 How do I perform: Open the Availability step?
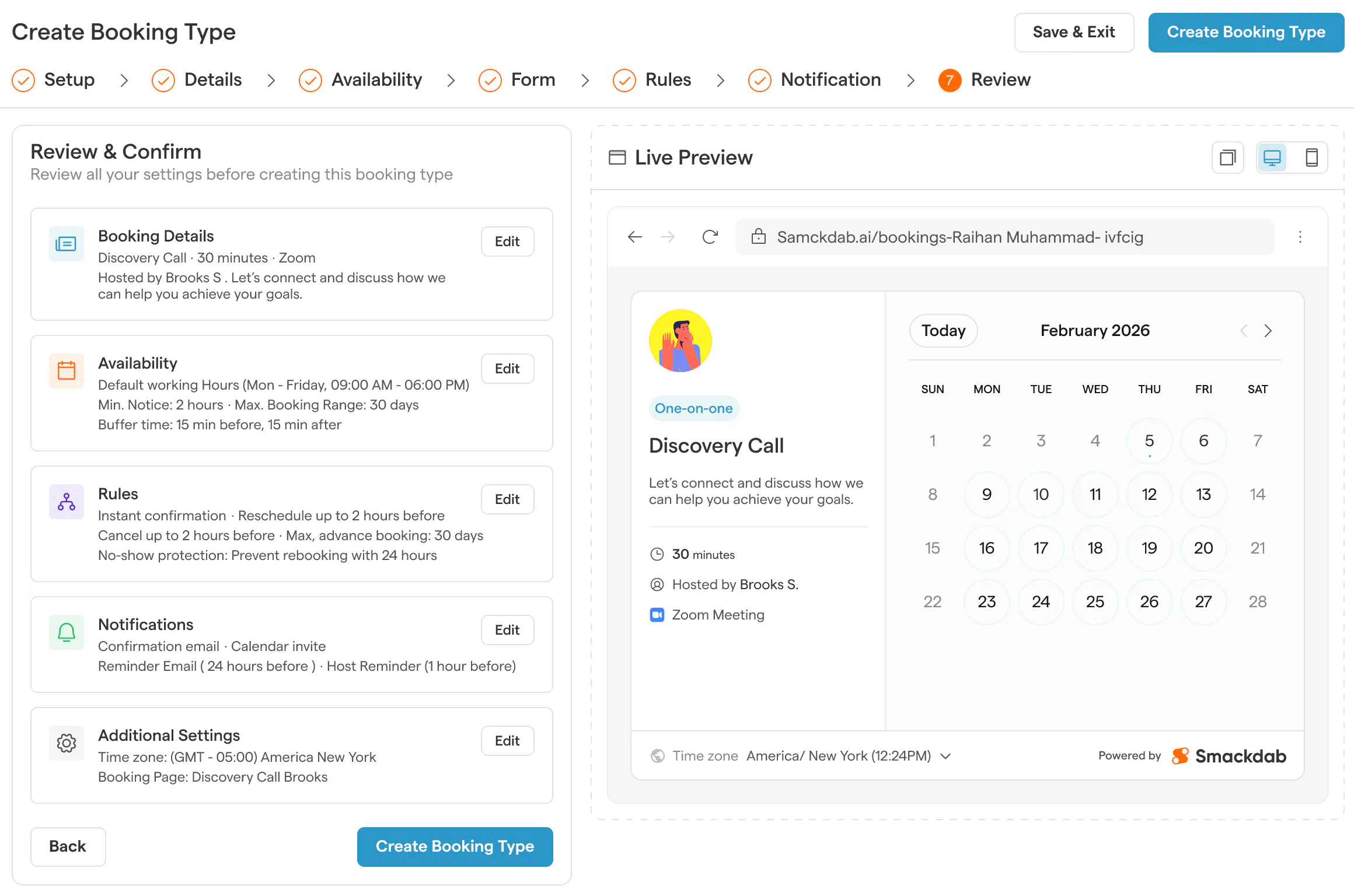(360, 80)
